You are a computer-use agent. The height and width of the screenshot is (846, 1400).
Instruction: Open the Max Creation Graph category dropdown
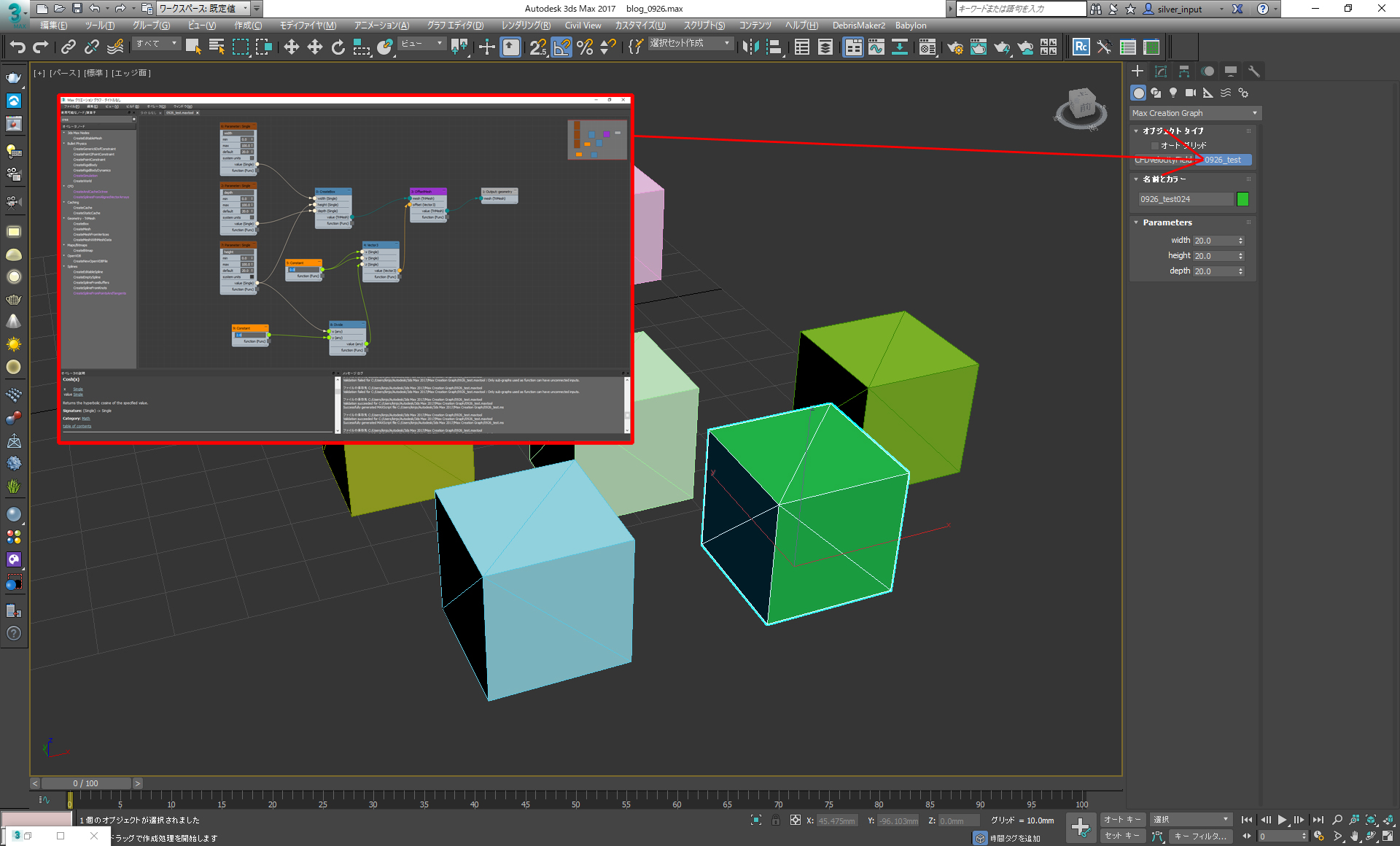click(1194, 113)
